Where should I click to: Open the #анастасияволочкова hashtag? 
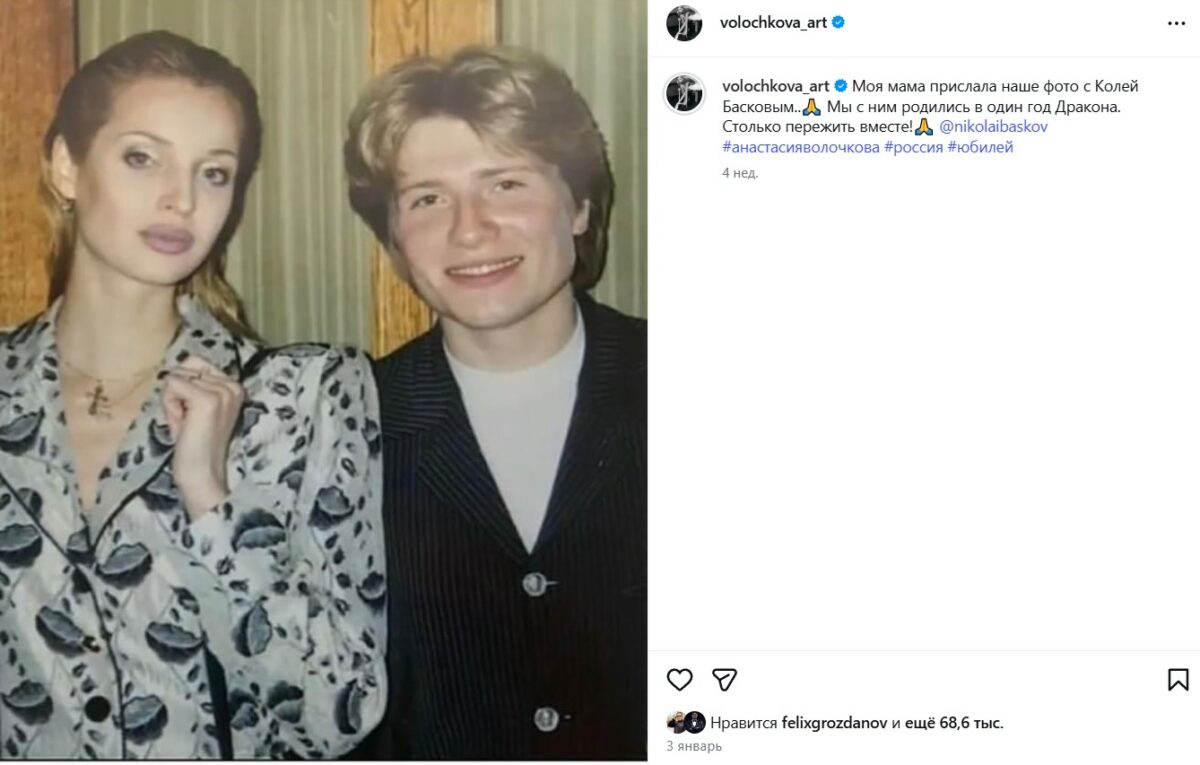(x=800, y=147)
